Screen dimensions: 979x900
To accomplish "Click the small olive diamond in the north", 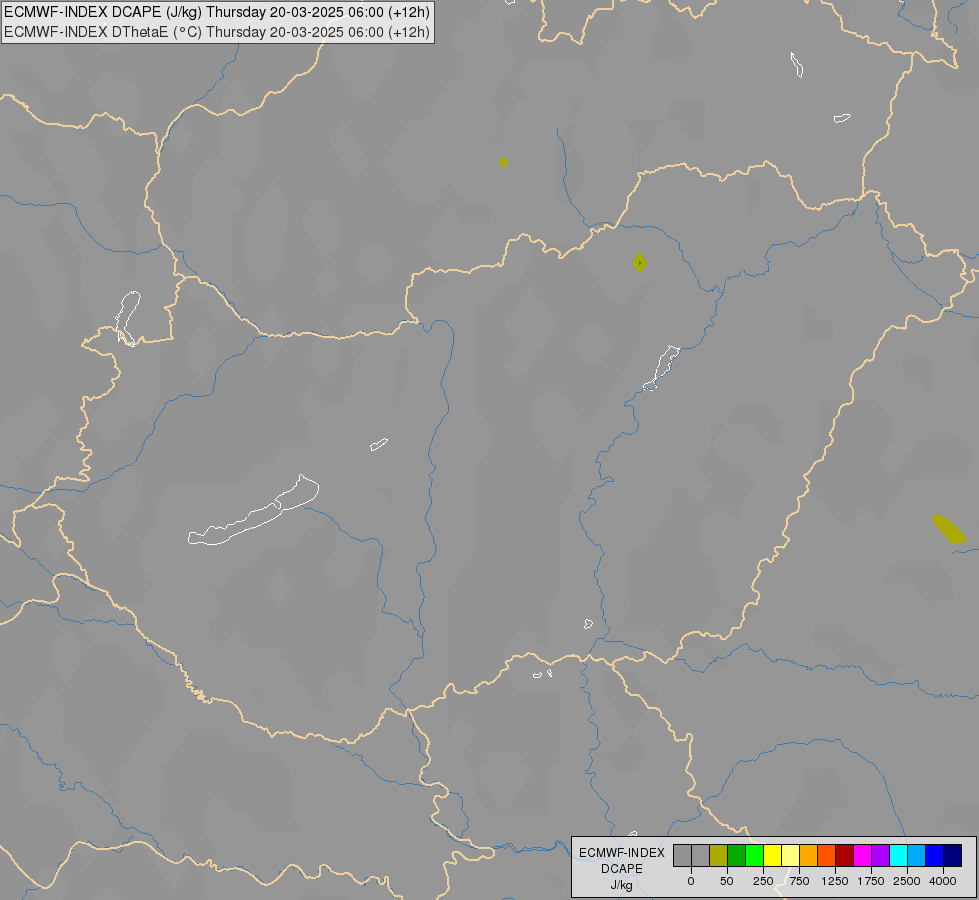I will tap(503, 162).
